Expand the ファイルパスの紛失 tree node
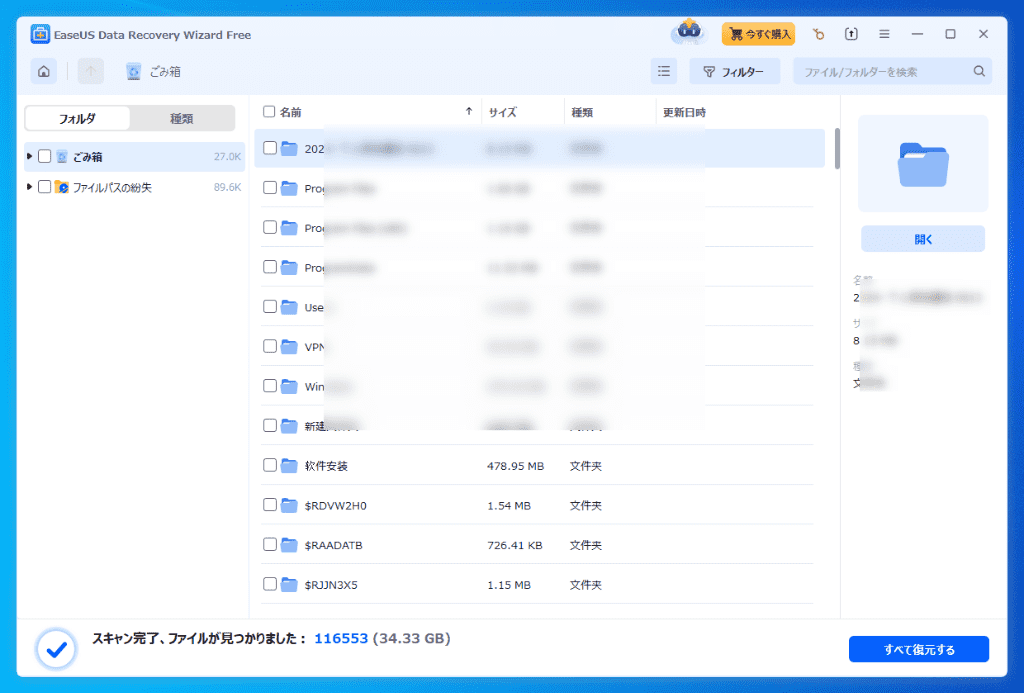The height and width of the screenshot is (693, 1024). tap(29, 187)
